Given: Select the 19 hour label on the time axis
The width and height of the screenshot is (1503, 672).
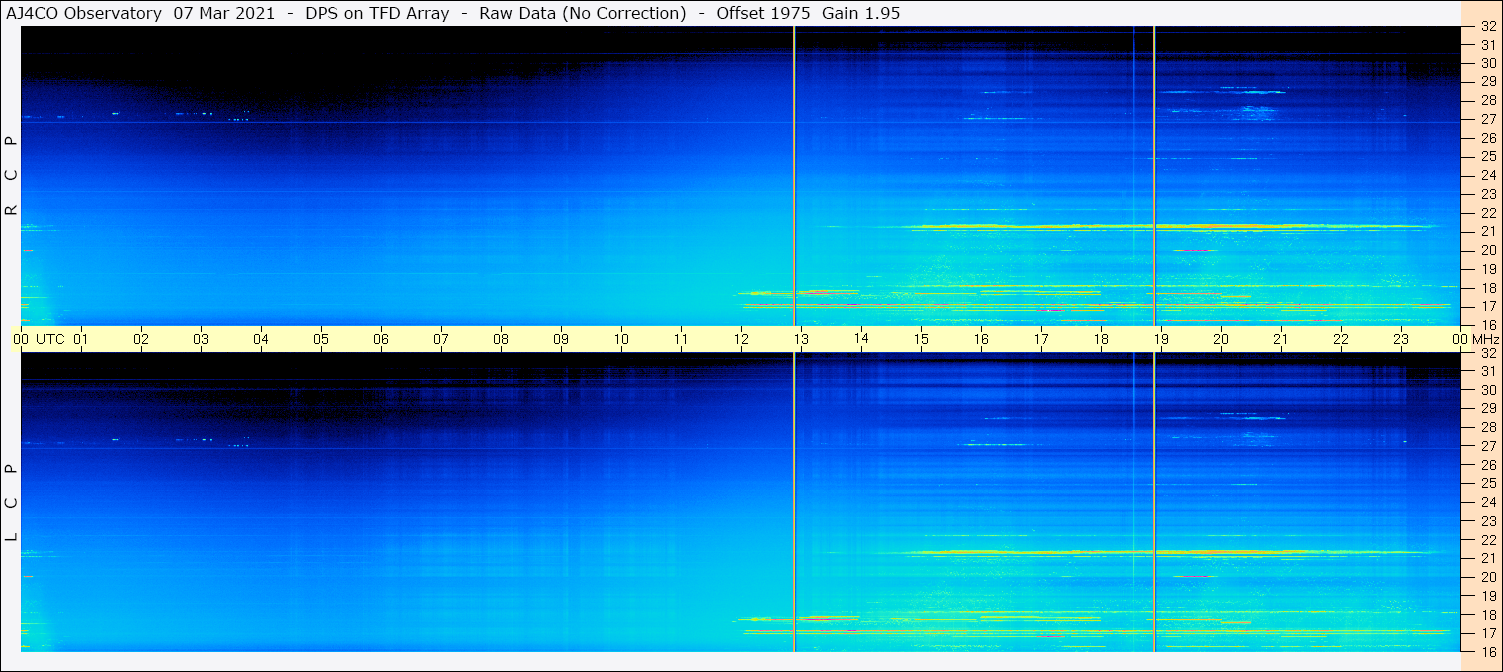Looking at the screenshot, I should [1161, 339].
